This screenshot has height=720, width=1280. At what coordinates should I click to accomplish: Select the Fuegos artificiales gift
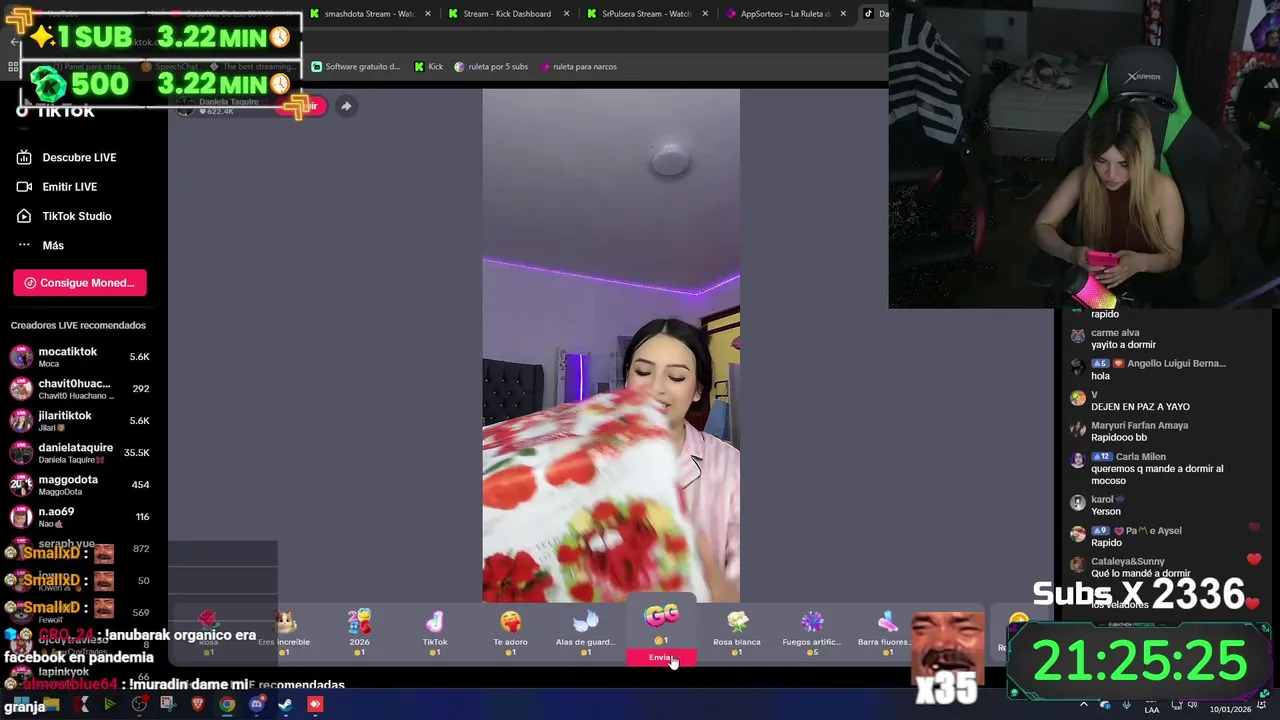[812, 632]
